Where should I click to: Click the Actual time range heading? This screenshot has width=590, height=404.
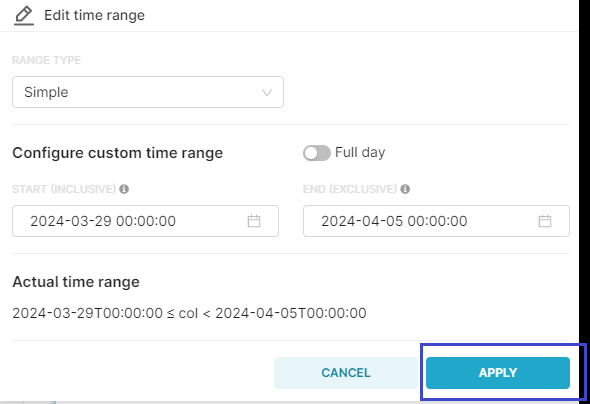(76, 282)
